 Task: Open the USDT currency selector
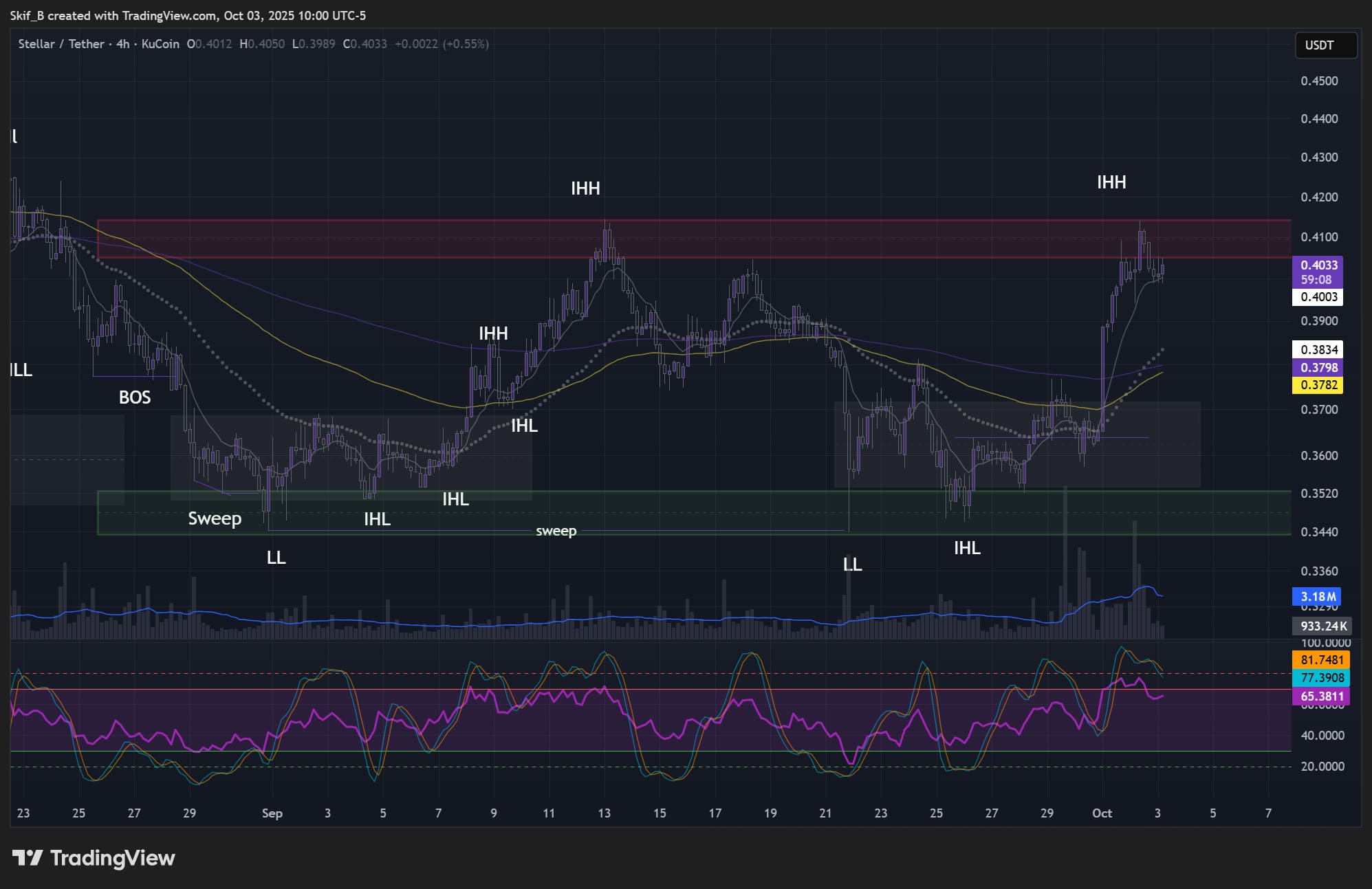(1325, 45)
